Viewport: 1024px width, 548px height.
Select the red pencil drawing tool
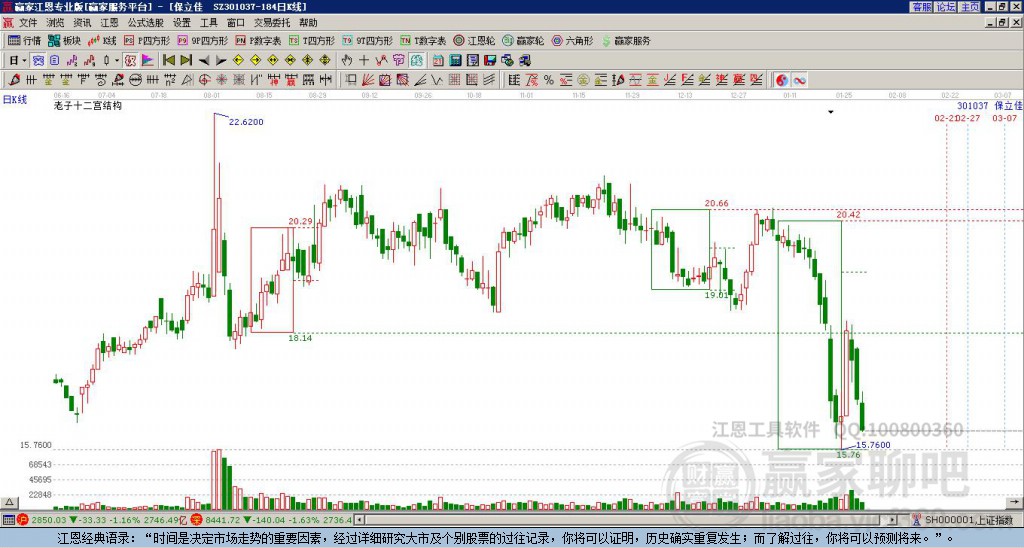(x=14, y=80)
